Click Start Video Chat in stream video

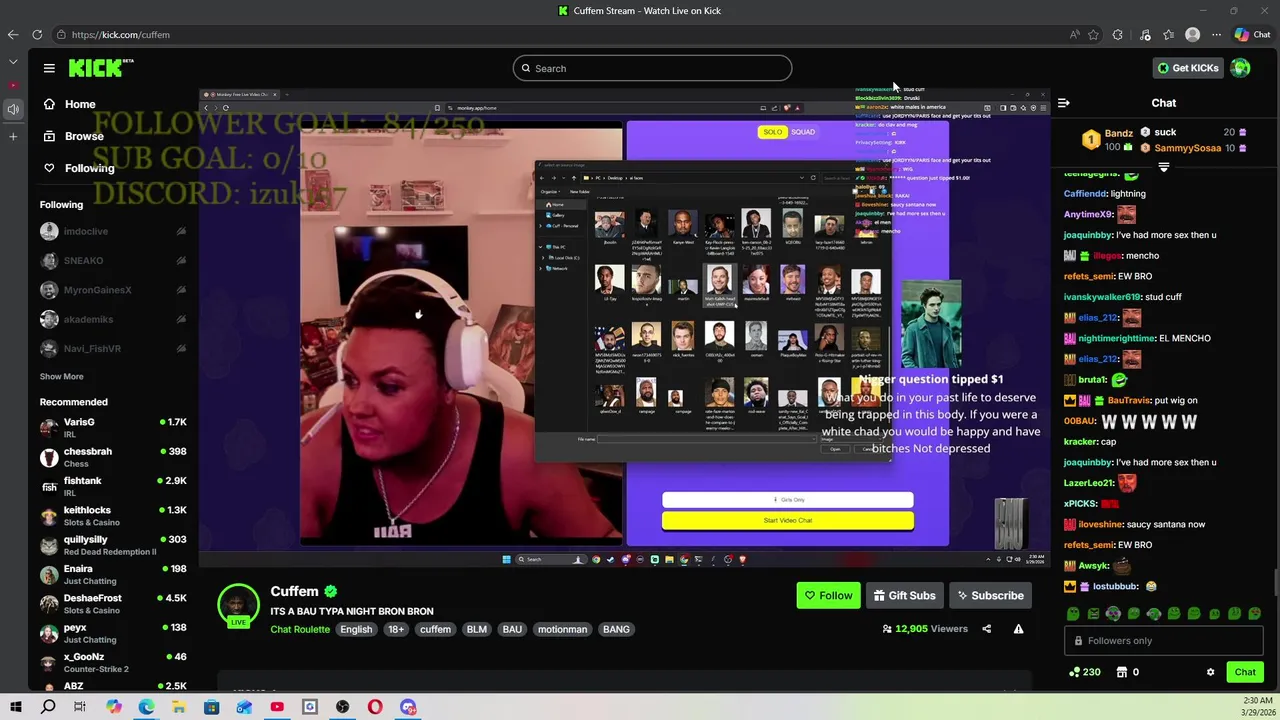(x=787, y=520)
